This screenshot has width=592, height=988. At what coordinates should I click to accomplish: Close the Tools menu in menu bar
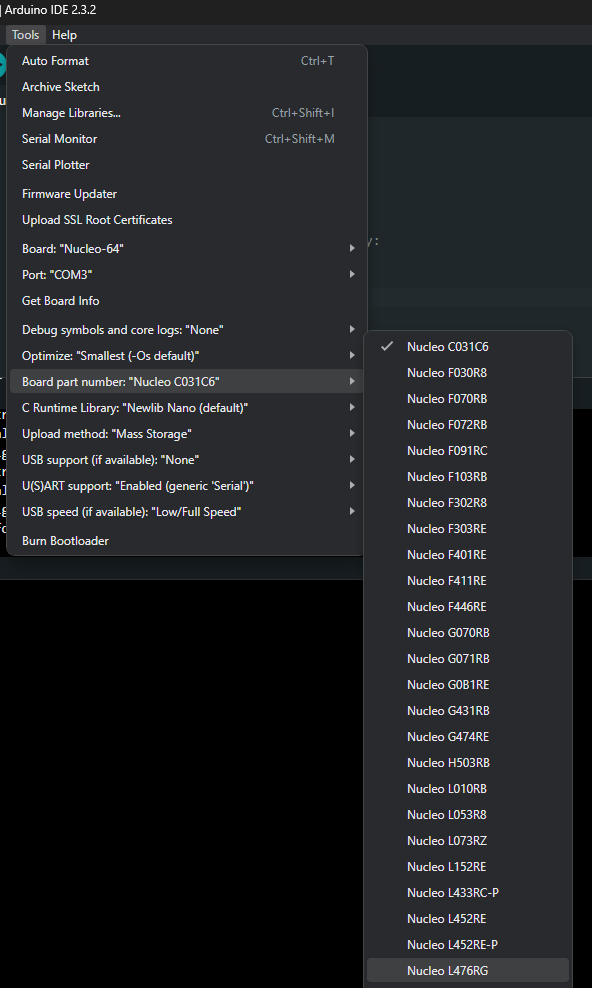(x=26, y=35)
